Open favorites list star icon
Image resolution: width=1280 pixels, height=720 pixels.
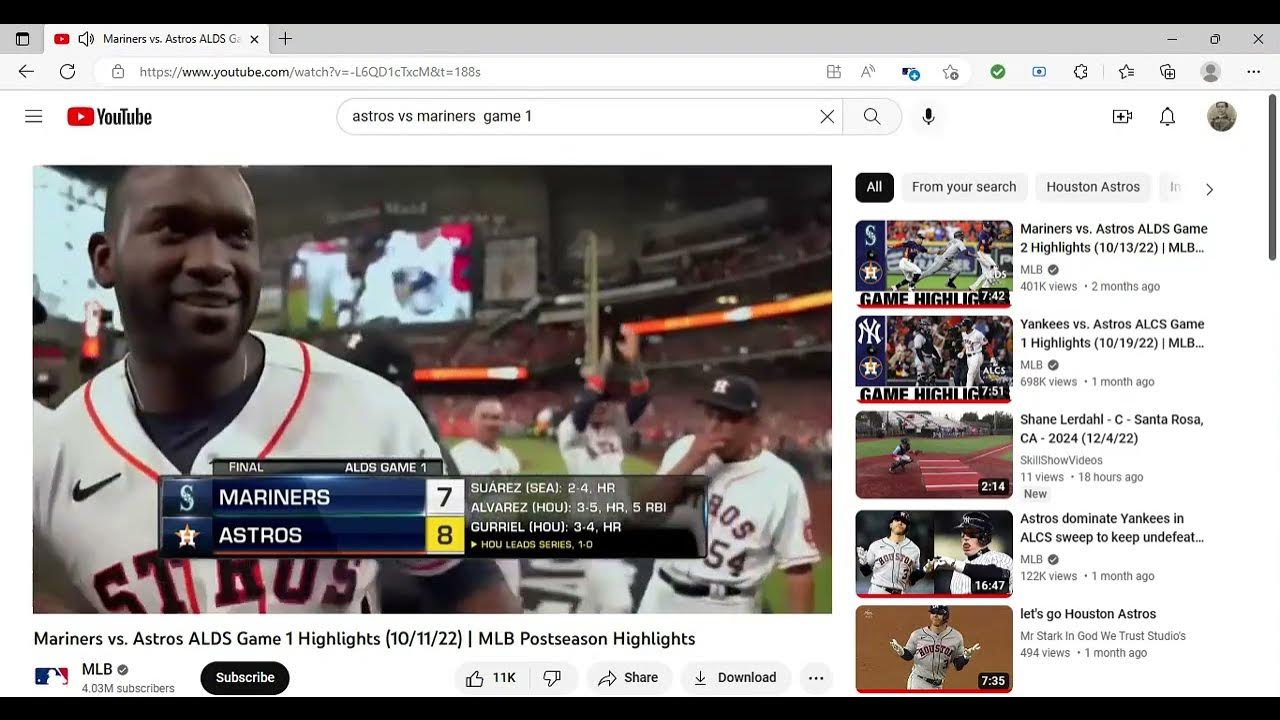(x=1126, y=72)
